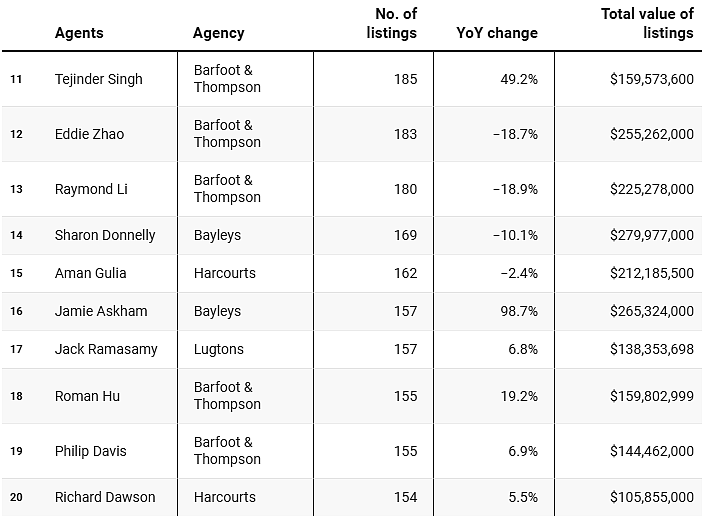Image resolution: width=703 pixels, height=521 pixels.
Task: Click the $105,855,000 total value cell
Action: tap(651, 497)
